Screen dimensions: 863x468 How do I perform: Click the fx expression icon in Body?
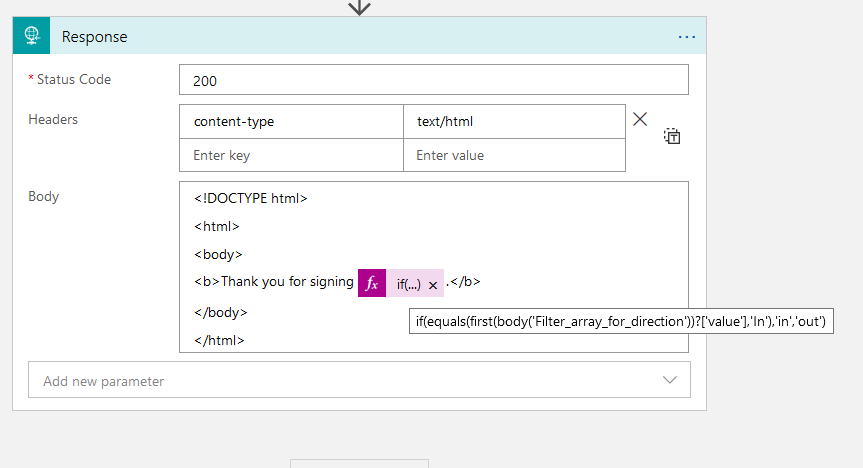pyautogui.click(x=372, y=284)
